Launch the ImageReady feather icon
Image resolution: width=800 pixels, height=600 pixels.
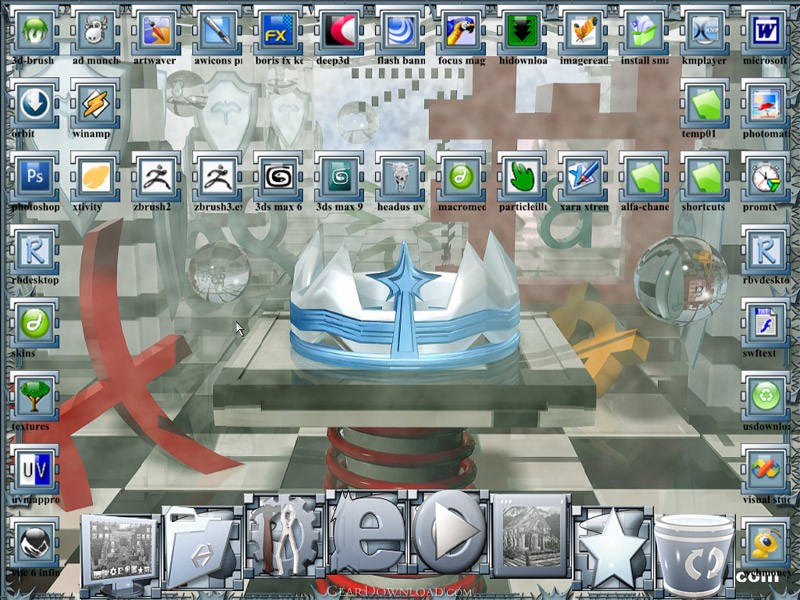click(583, 31)
